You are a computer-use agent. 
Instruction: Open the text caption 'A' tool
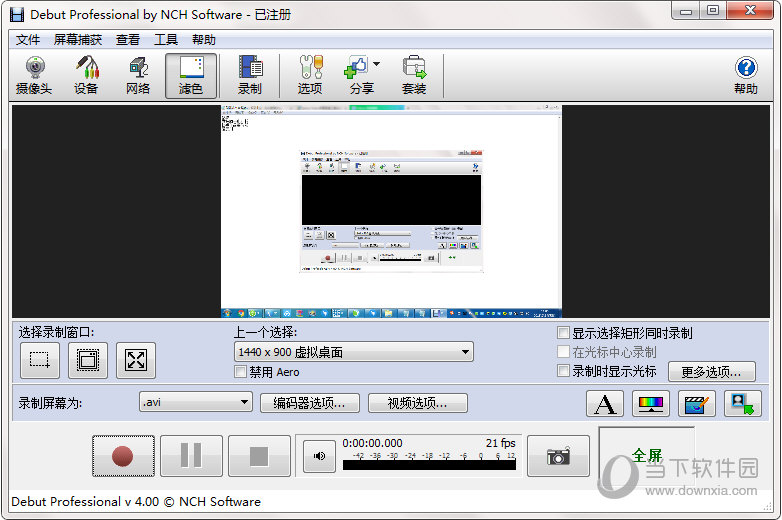coord(605,403)
